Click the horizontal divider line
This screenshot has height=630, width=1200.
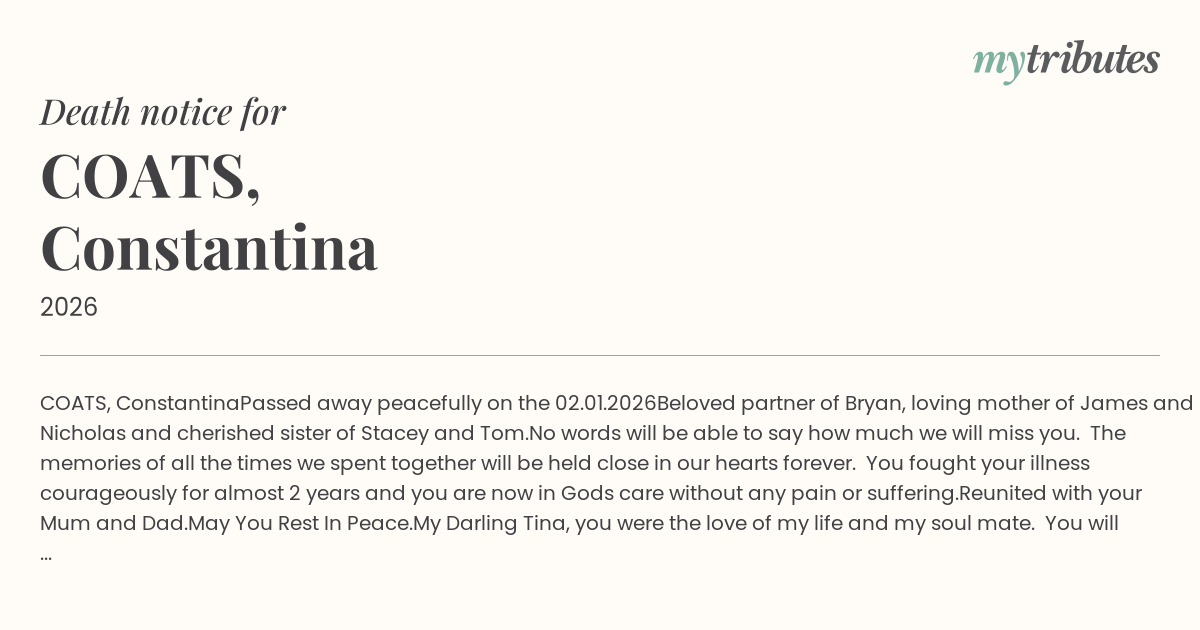click(600, 355)
